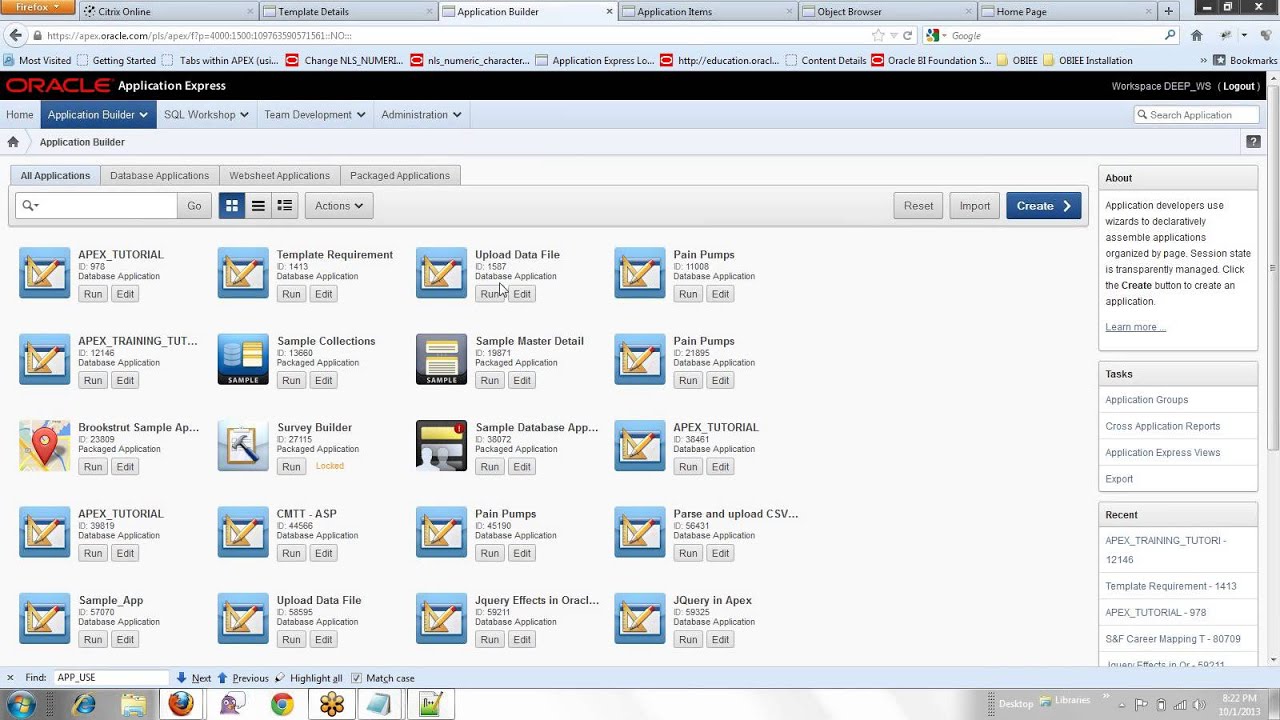Open the Template Requirement application icon
The image size is (1280, 720).
click(243, 273)
